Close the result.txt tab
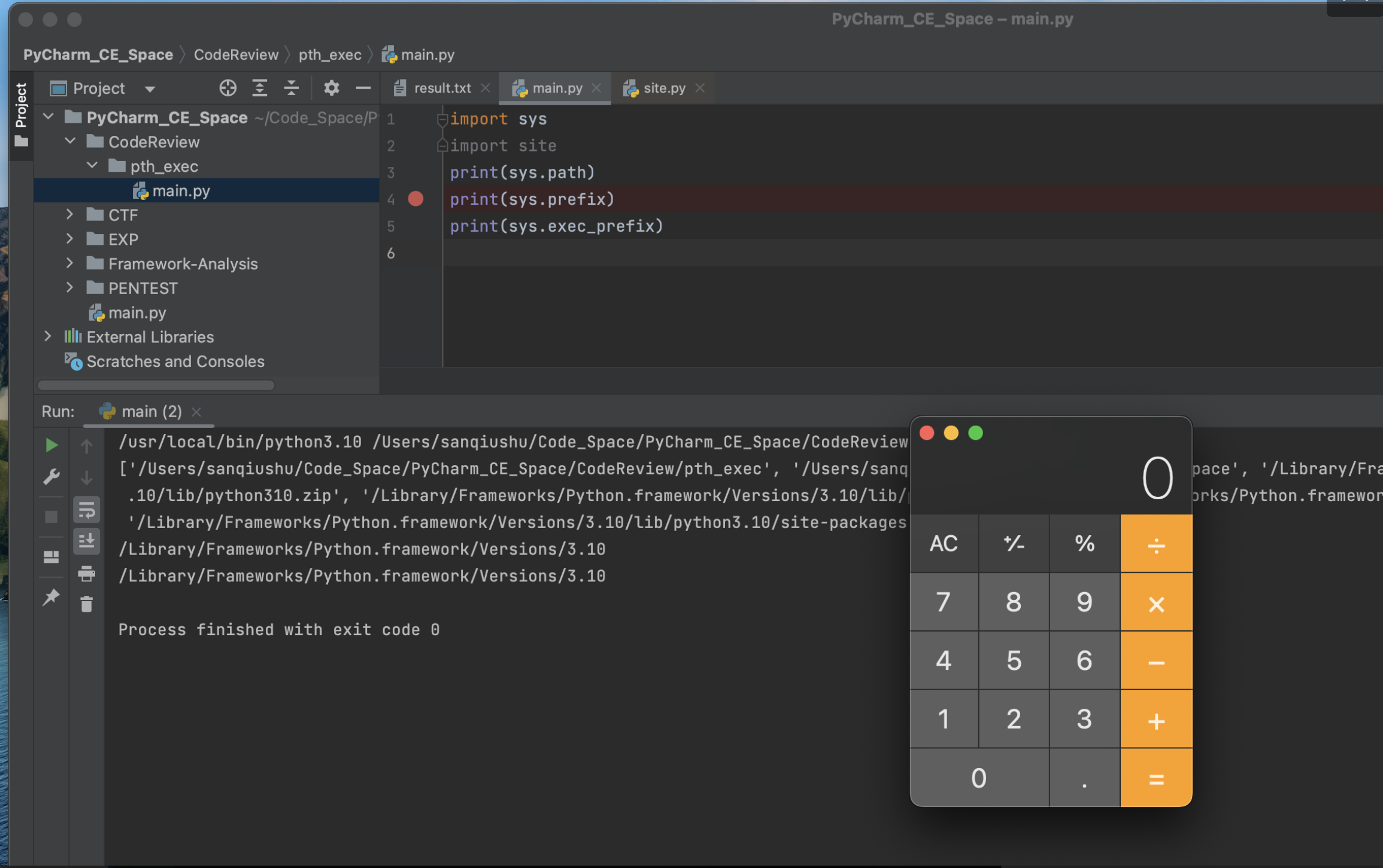The width and height of the screenshot is (1383, 868). click(486, 88)
